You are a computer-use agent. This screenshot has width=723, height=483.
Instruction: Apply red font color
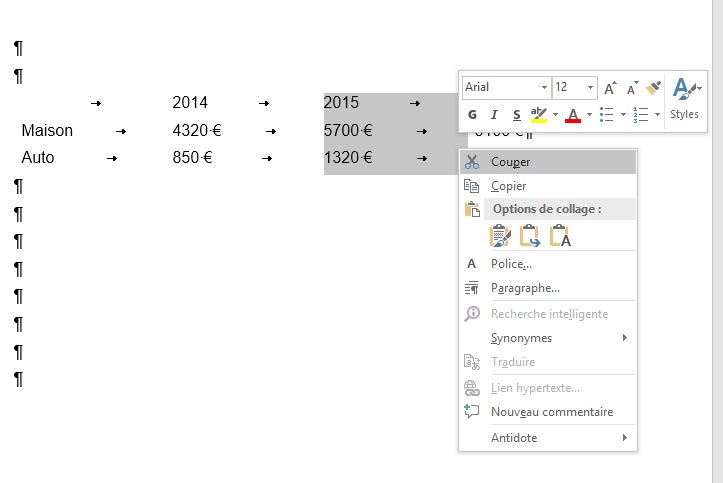pos(573,114)
